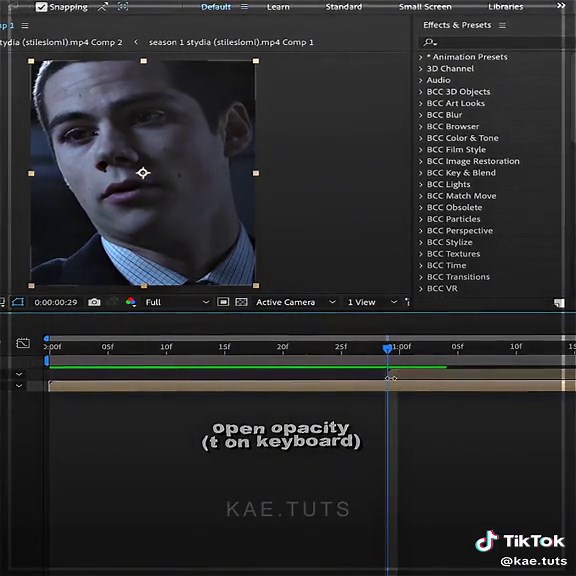
Task: Click the timeline comp marker bin icon
Action: coord(23,343)
